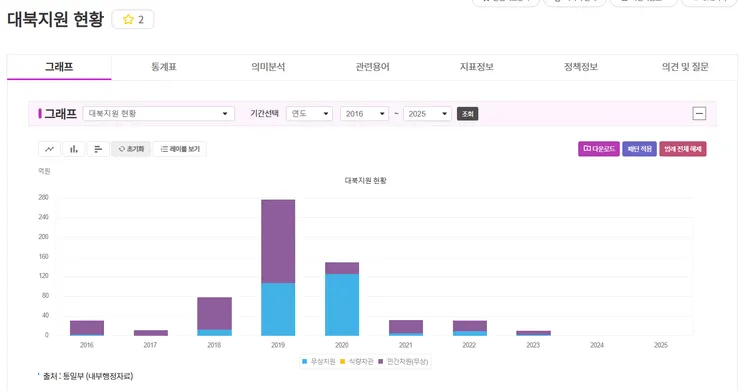Image resolution: width=740 pixels, height=391 pixels.
Task: Click the purple 2021 bar segment
Action: (x=406, y=327)
